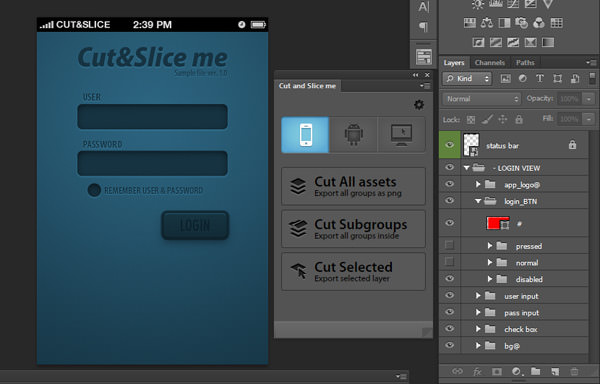
Task: Collapse the login_BTN group
Action: [x=478, y=201]
